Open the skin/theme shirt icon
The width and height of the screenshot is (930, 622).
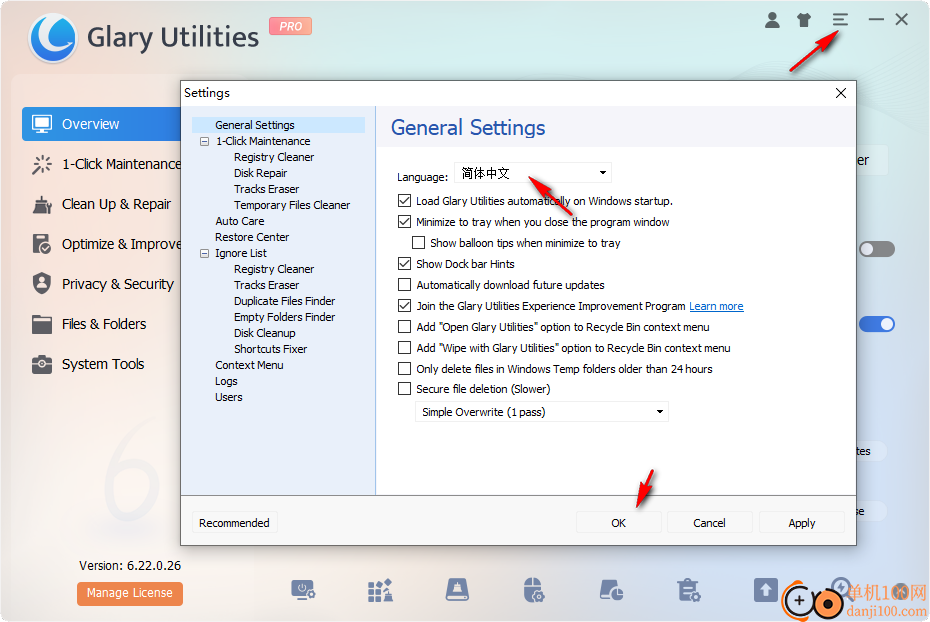click(804, 20)
